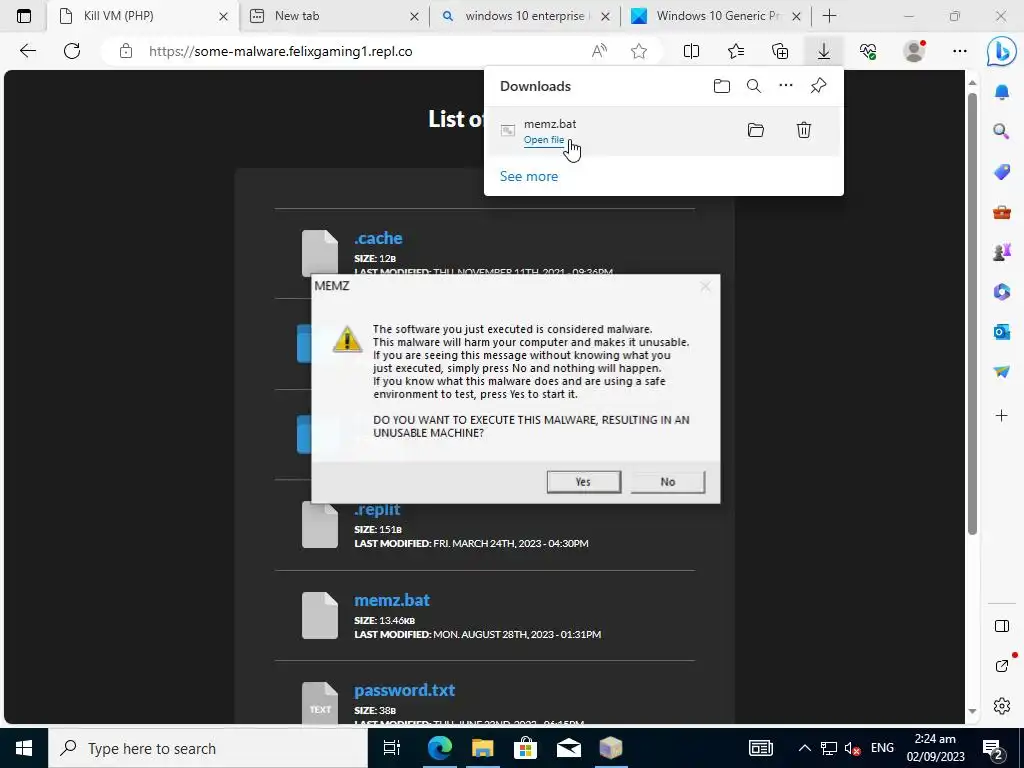
Task: Add this page to favorites star
Action: tap(639, 51)
